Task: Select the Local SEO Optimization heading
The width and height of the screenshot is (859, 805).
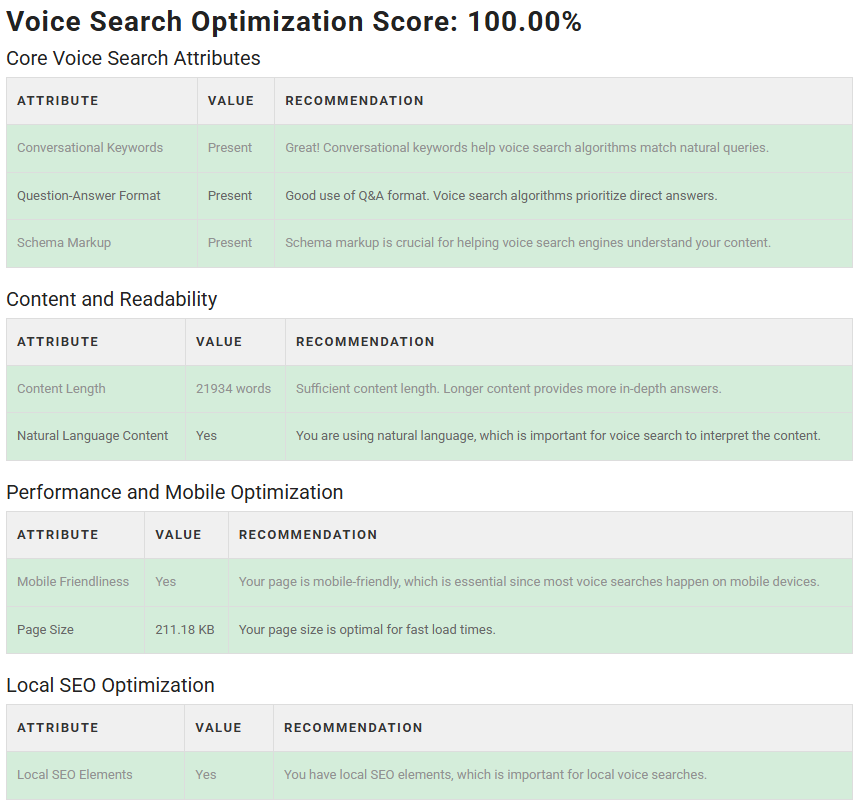Action: (x=110, y=685)
